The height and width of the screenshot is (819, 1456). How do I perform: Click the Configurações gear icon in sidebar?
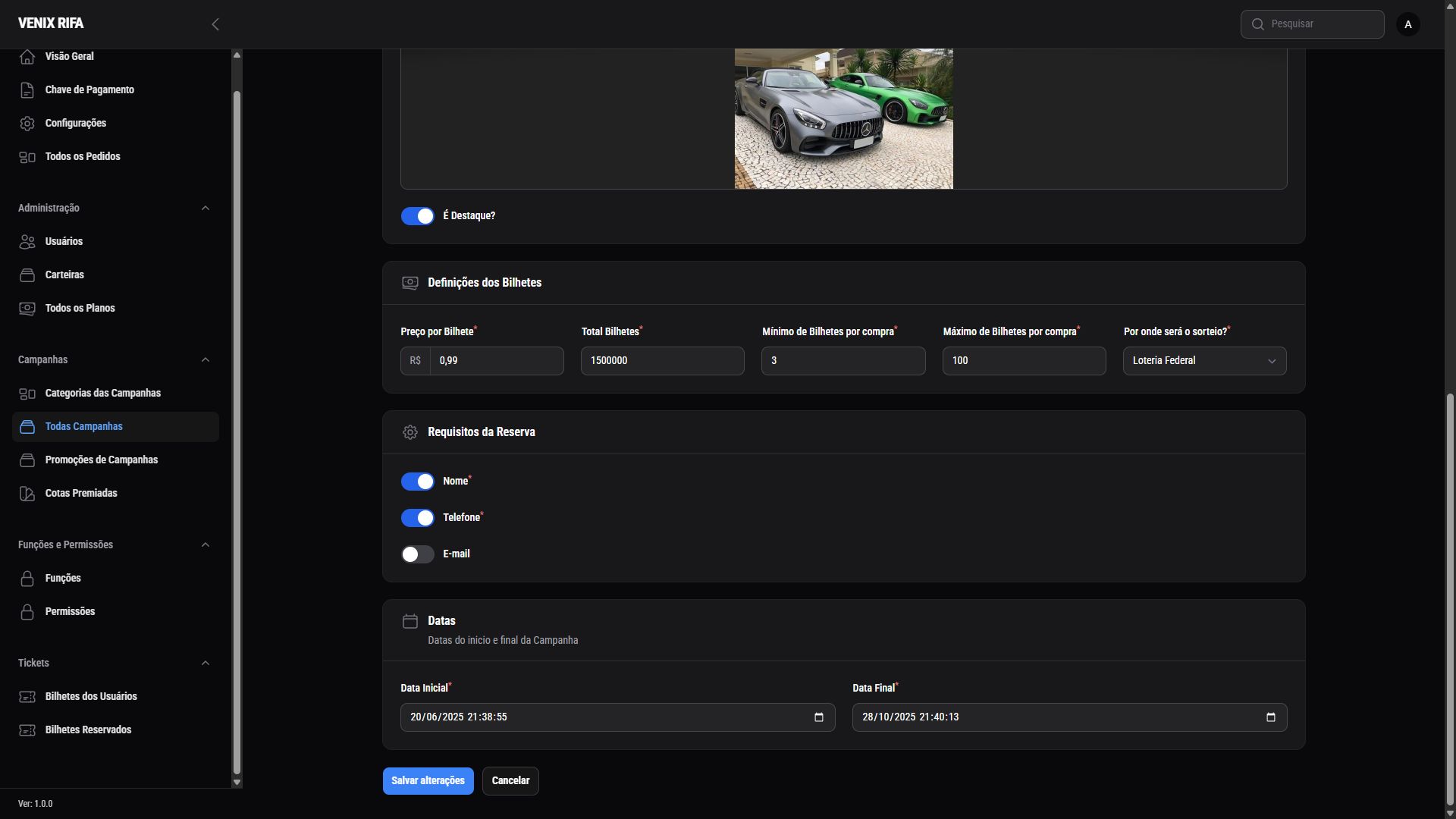point(27,124)
